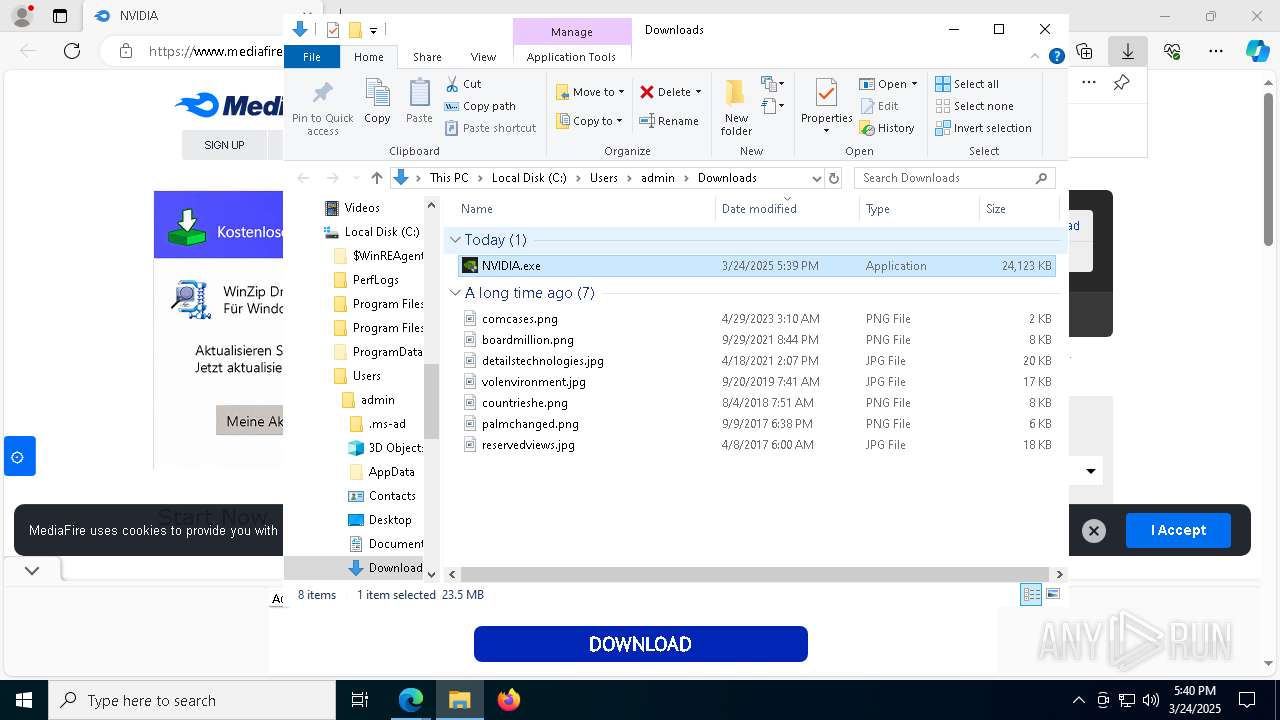Open Properties of the selected file
This screenshot has height=720, width=1280.
[x=826, y=107]
